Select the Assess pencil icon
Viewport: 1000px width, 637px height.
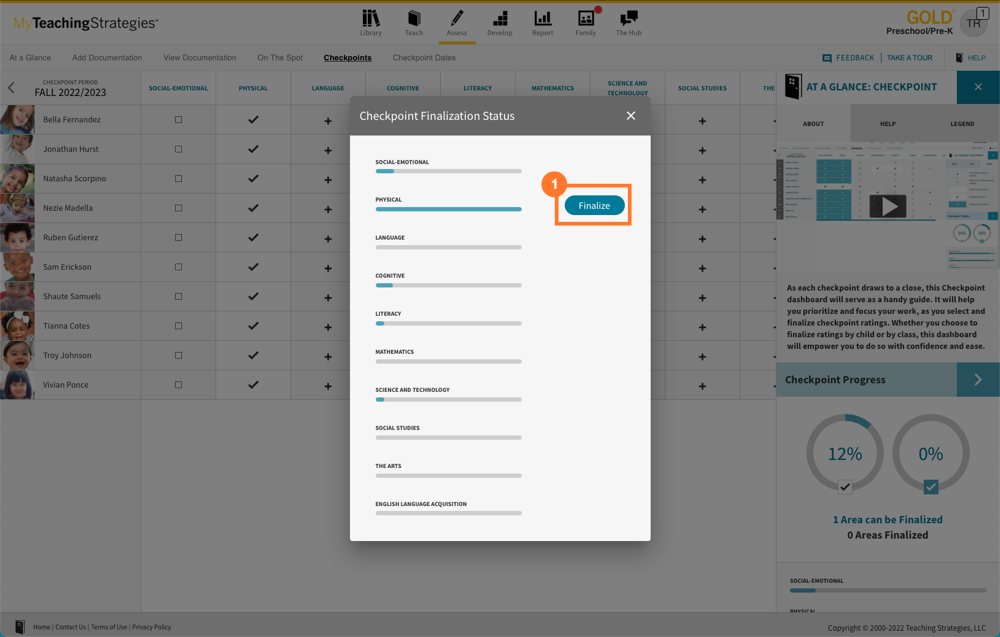[457, 22]
